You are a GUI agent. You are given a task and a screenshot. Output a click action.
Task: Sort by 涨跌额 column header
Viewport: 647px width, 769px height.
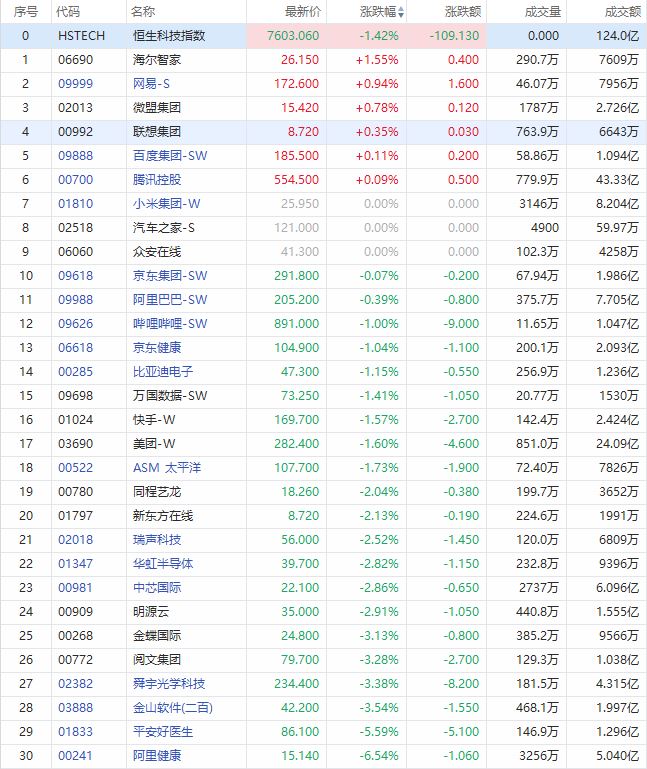coord(463,12)
